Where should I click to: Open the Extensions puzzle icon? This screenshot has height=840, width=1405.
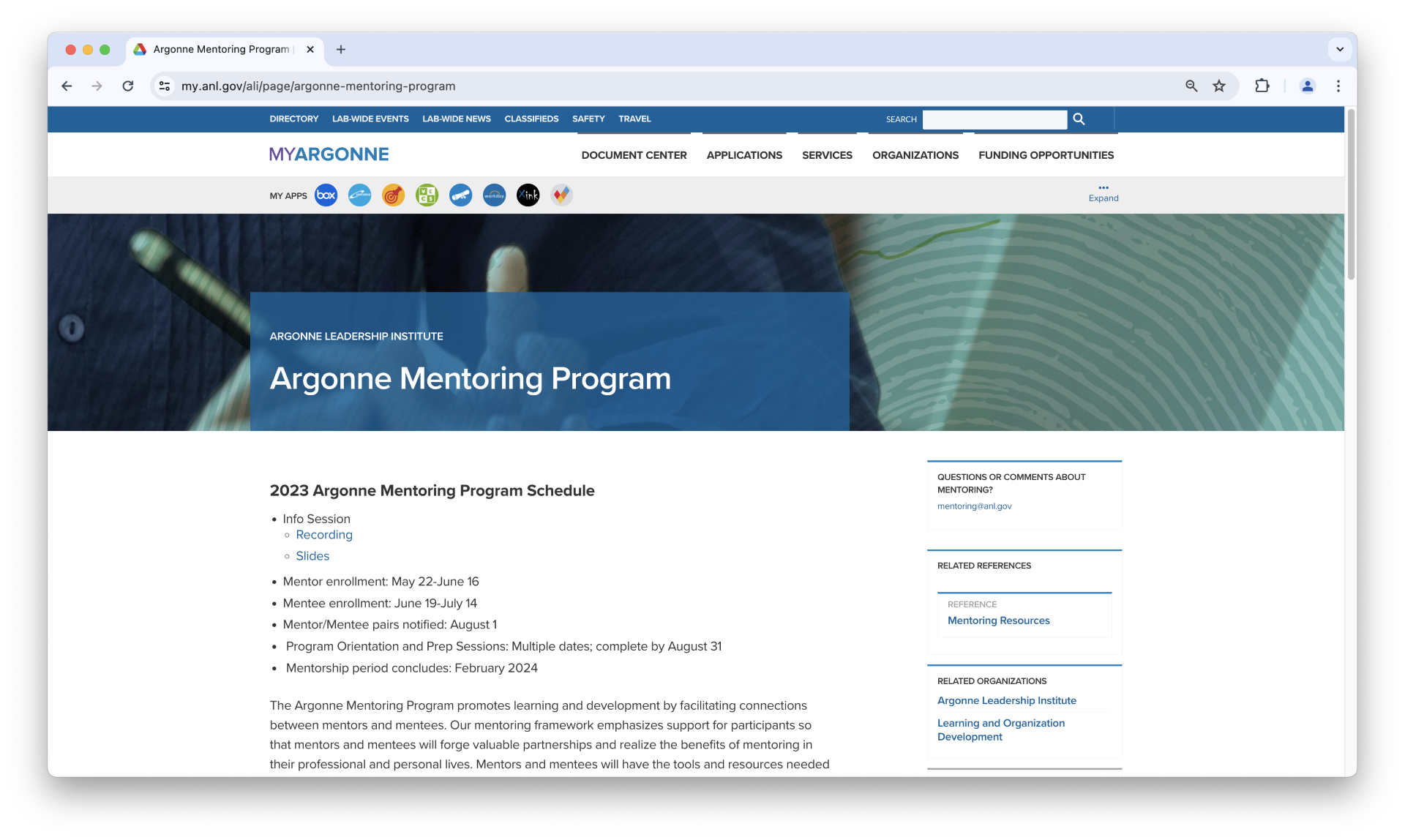click(x=1262, y=86)
